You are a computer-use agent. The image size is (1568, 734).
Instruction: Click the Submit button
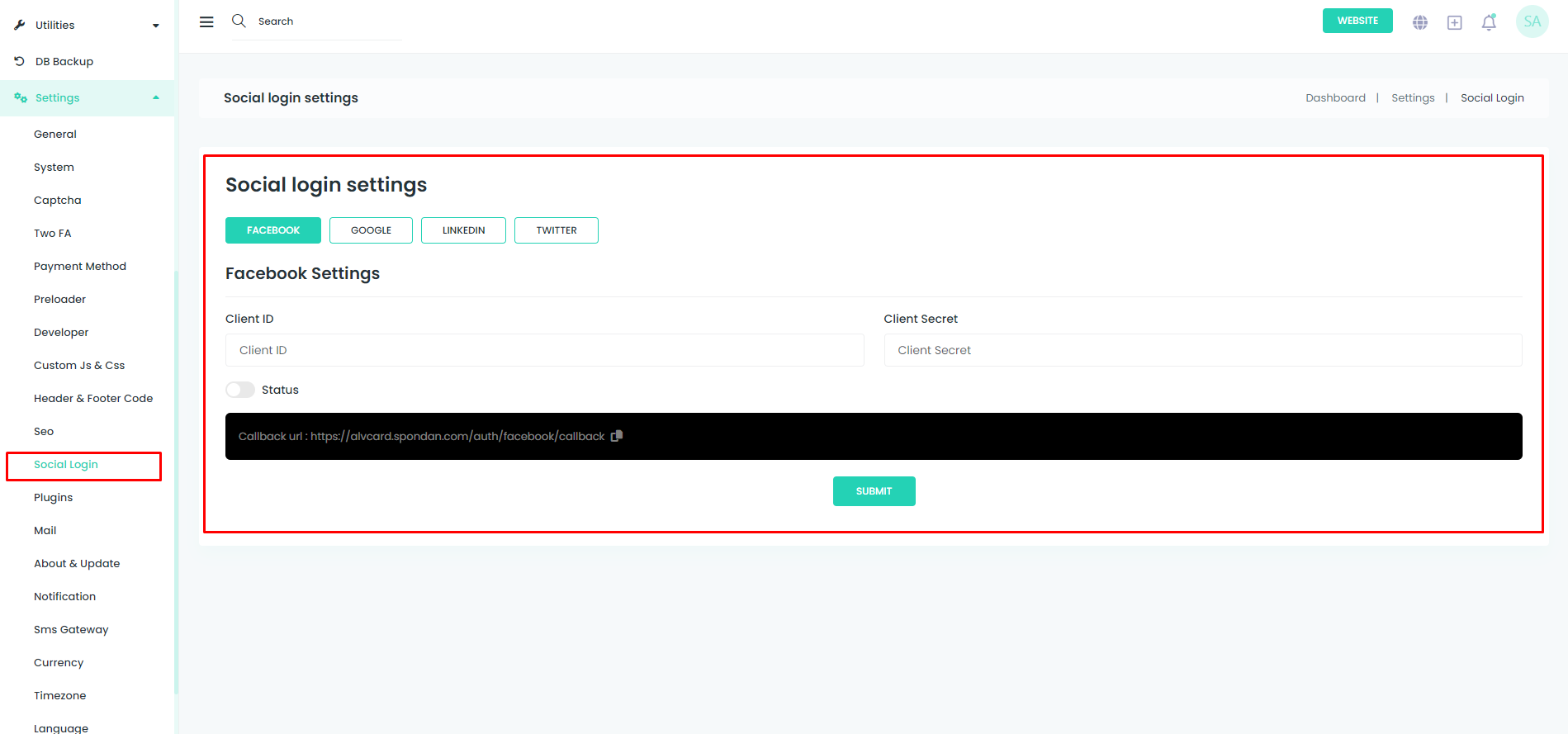(x=874, y=491)
